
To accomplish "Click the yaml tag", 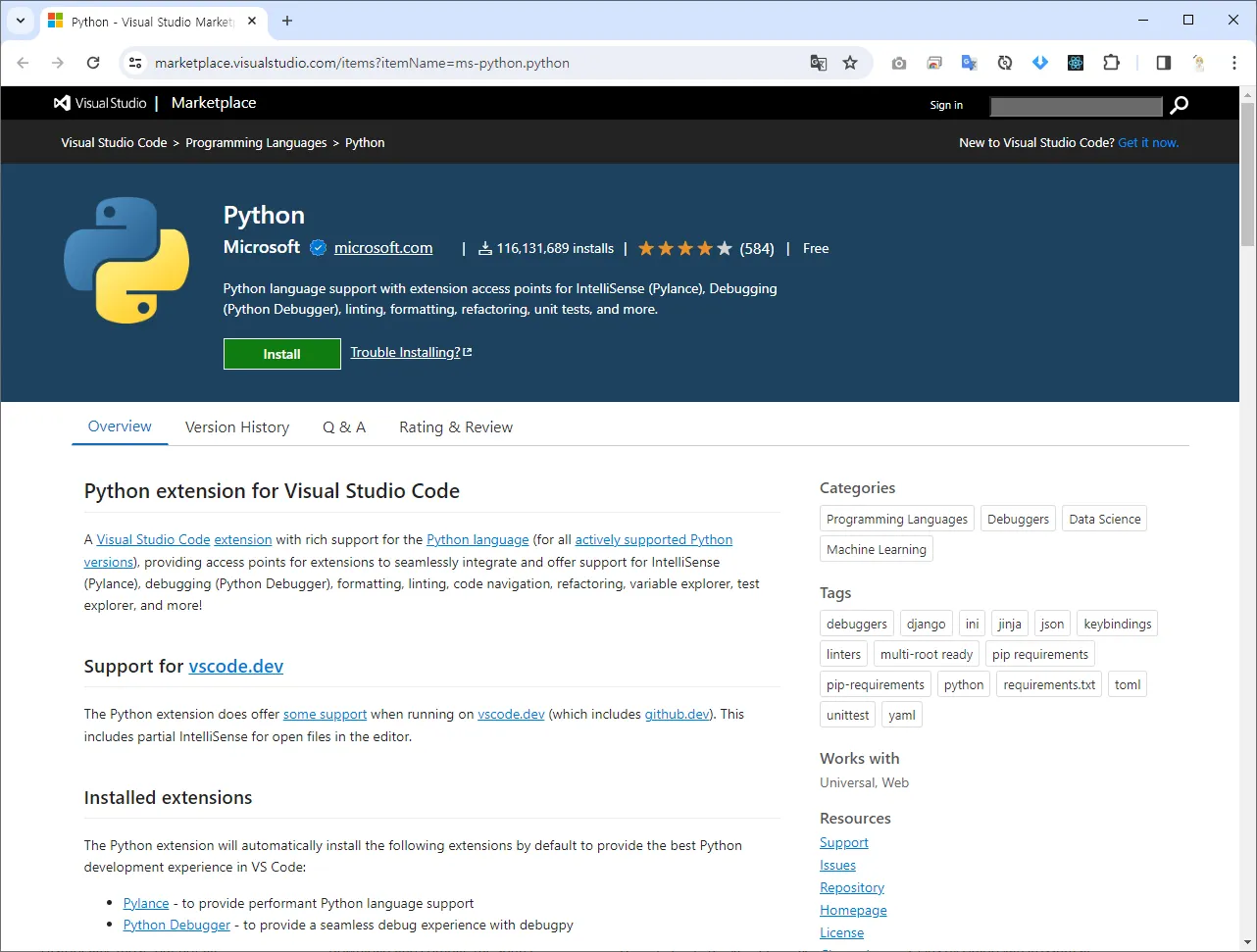I will tap(902, 715).
